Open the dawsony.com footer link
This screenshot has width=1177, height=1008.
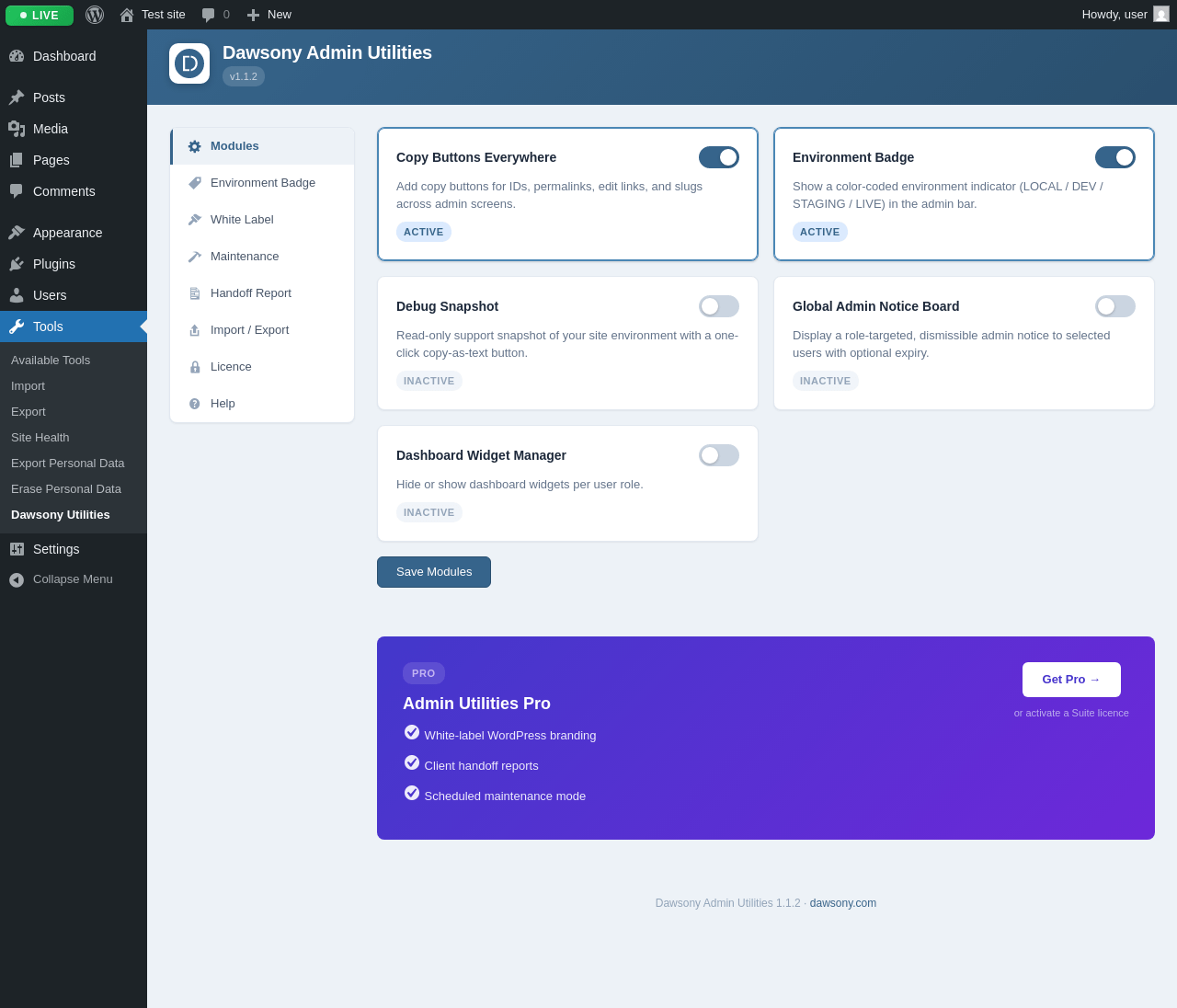(843, 903)
